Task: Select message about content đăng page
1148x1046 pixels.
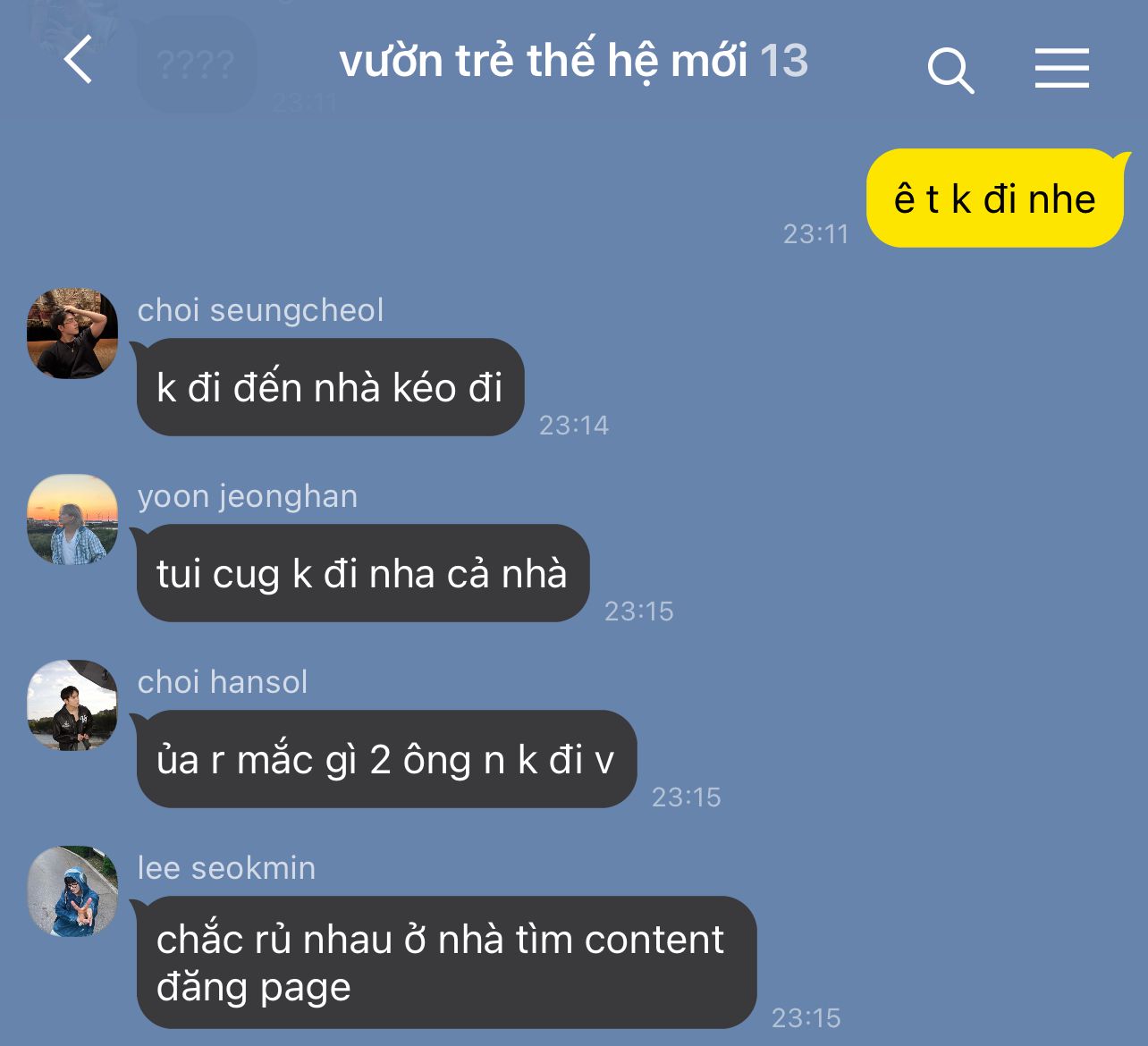Action: [444, 963]
